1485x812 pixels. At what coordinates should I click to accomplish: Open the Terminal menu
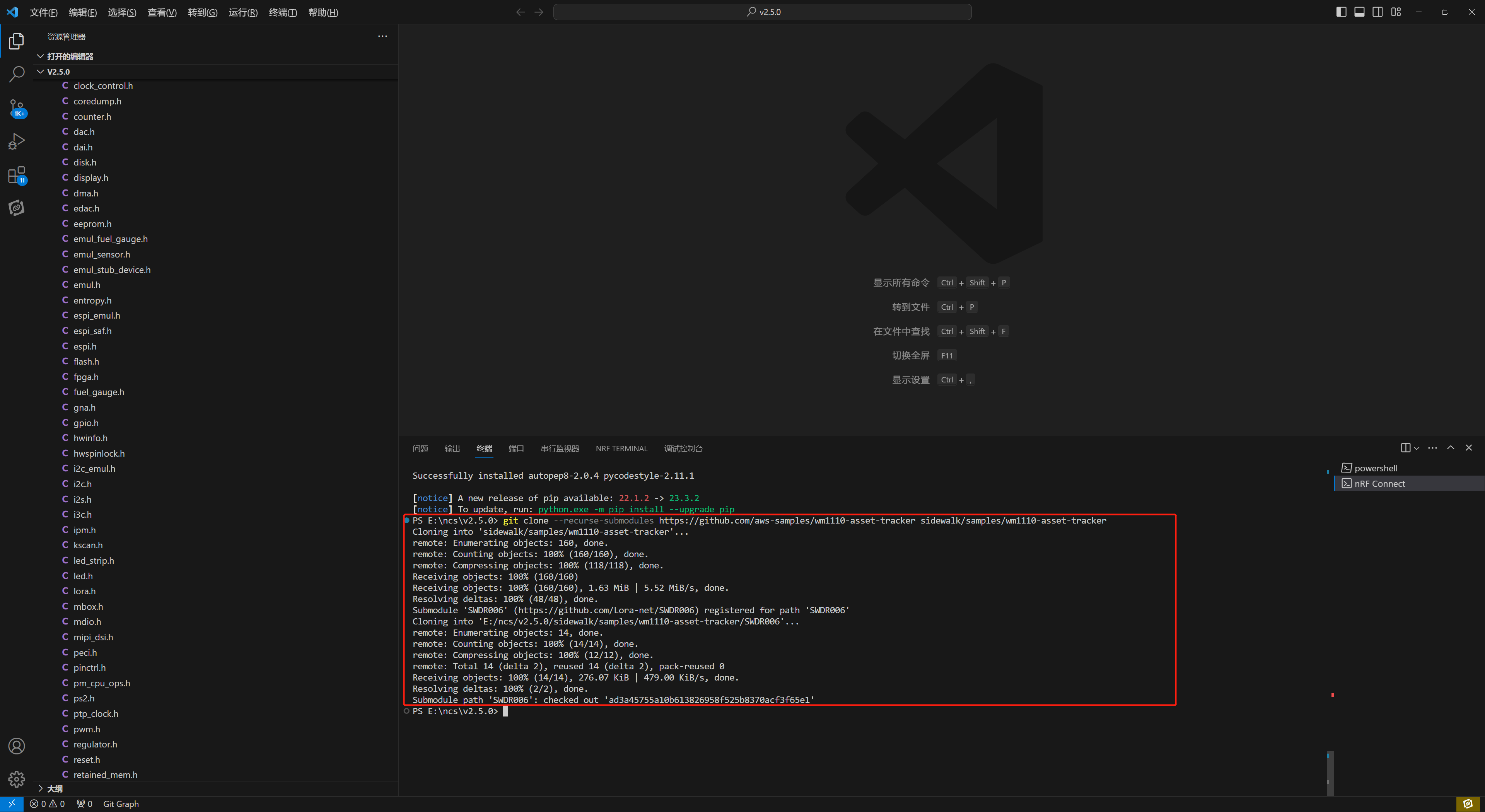283,12
